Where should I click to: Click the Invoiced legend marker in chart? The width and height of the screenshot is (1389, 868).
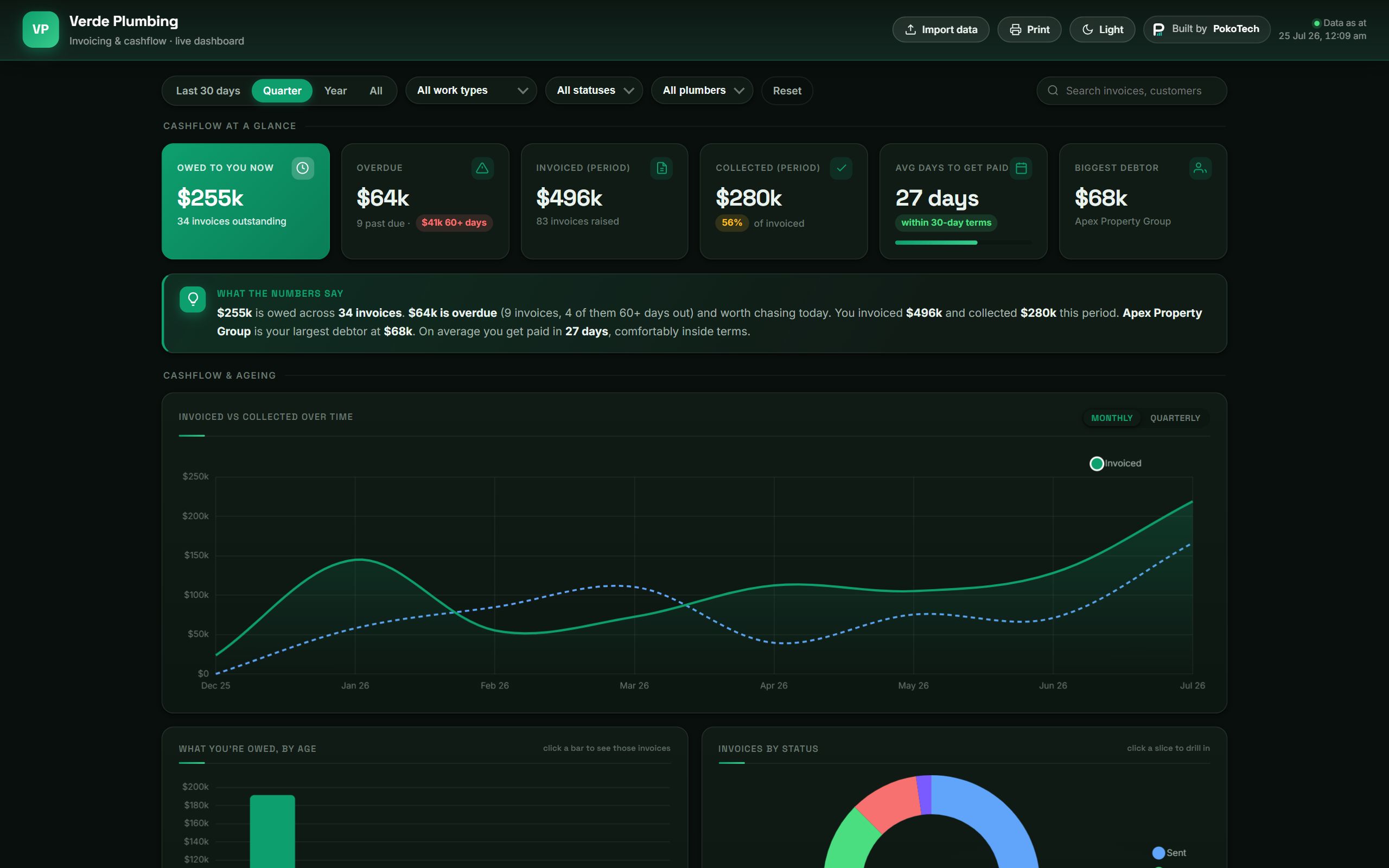tap(1096, 463)
